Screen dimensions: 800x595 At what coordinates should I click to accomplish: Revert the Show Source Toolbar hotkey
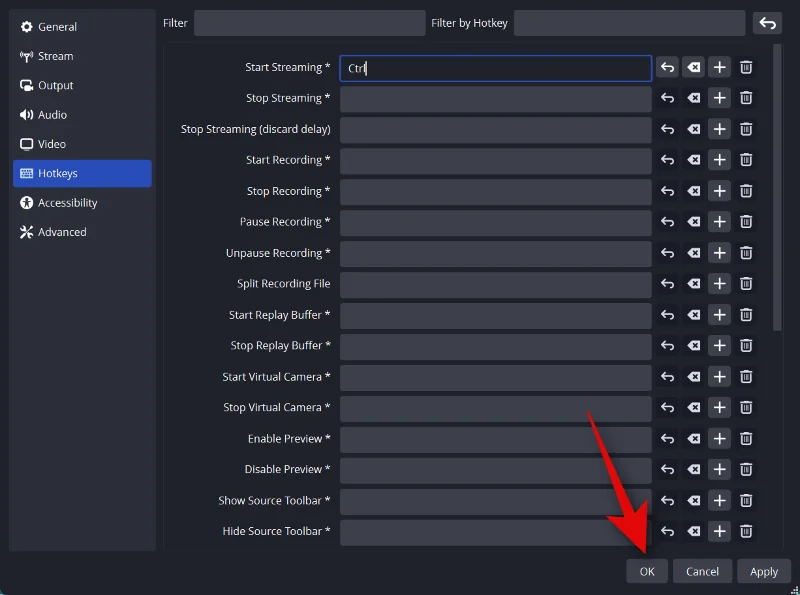(667, 501)
